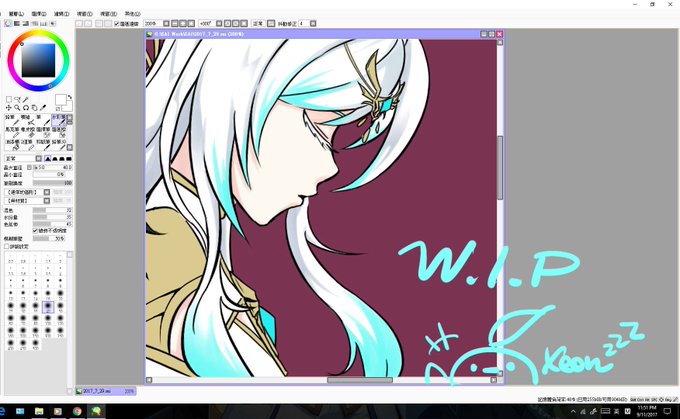Image resolution: width=680 pixels, height=419 pixels.
Task: Switch to the 2017_7_29 document tab
Action: point(106,391)
